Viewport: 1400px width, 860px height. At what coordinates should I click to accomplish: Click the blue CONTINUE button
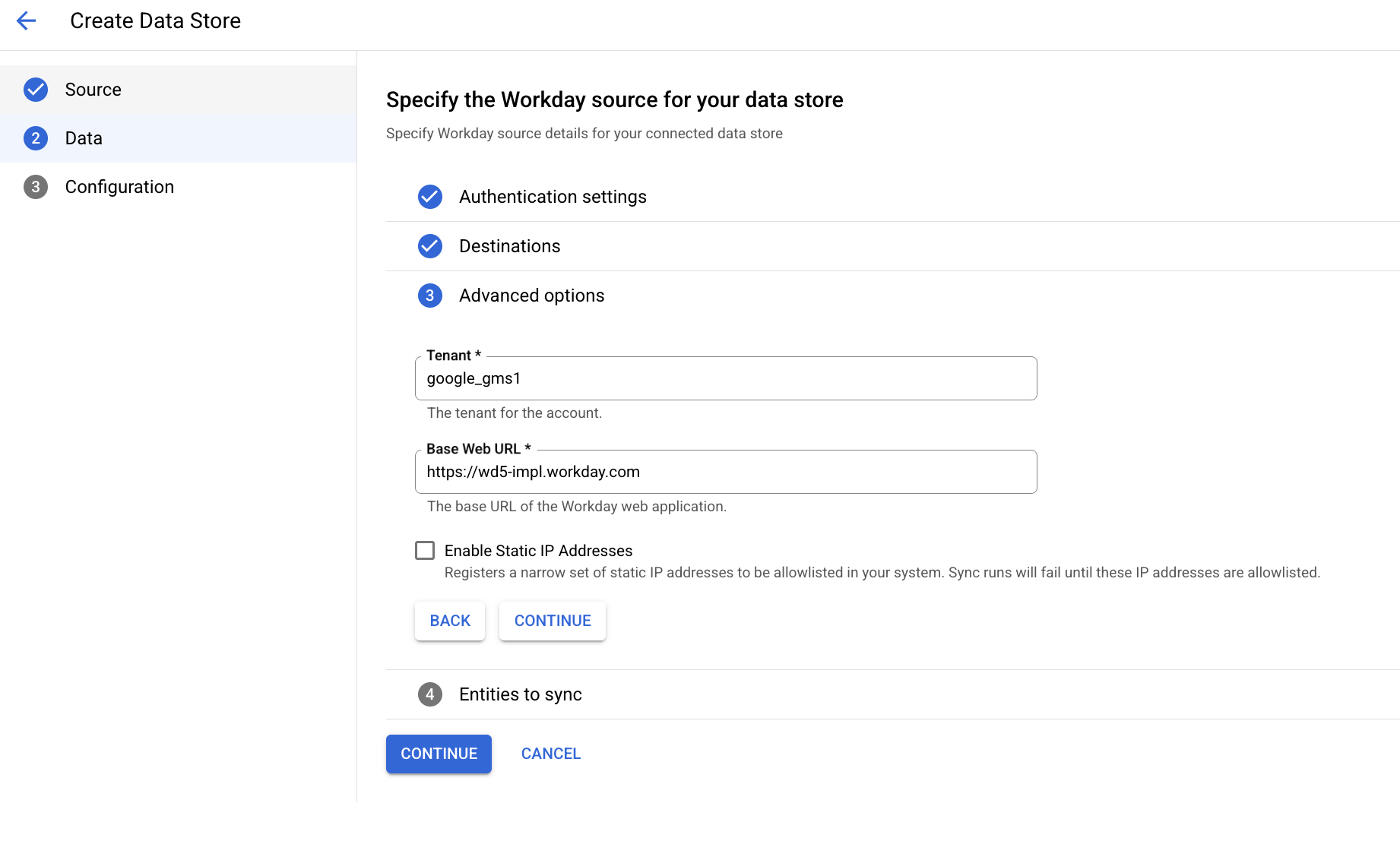click(x=439, y=754)
